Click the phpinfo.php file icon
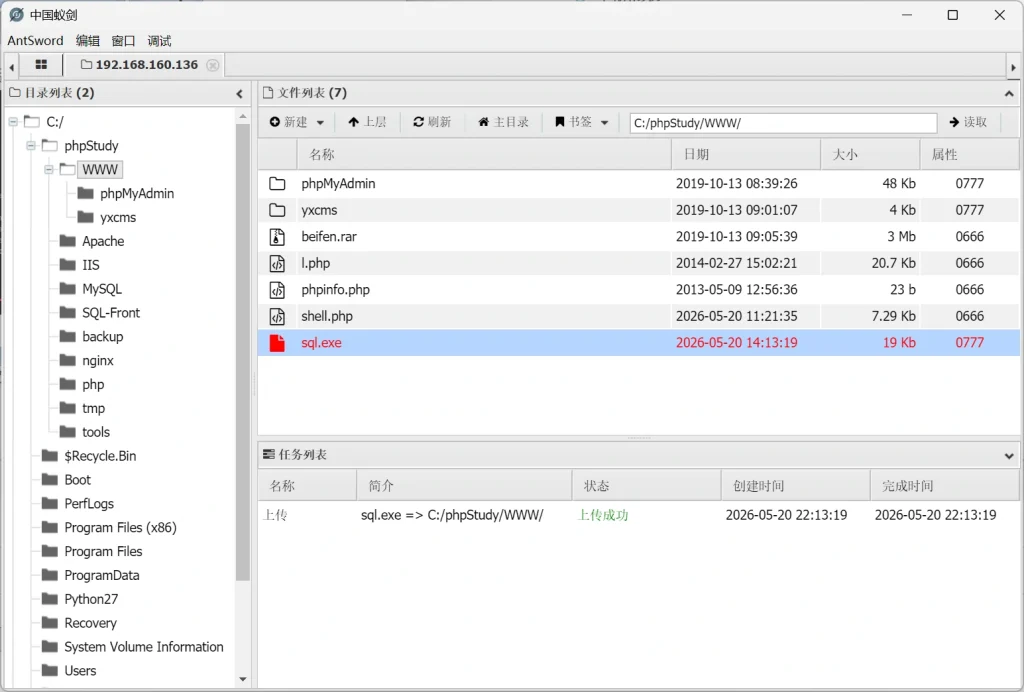 pos(277,289)
